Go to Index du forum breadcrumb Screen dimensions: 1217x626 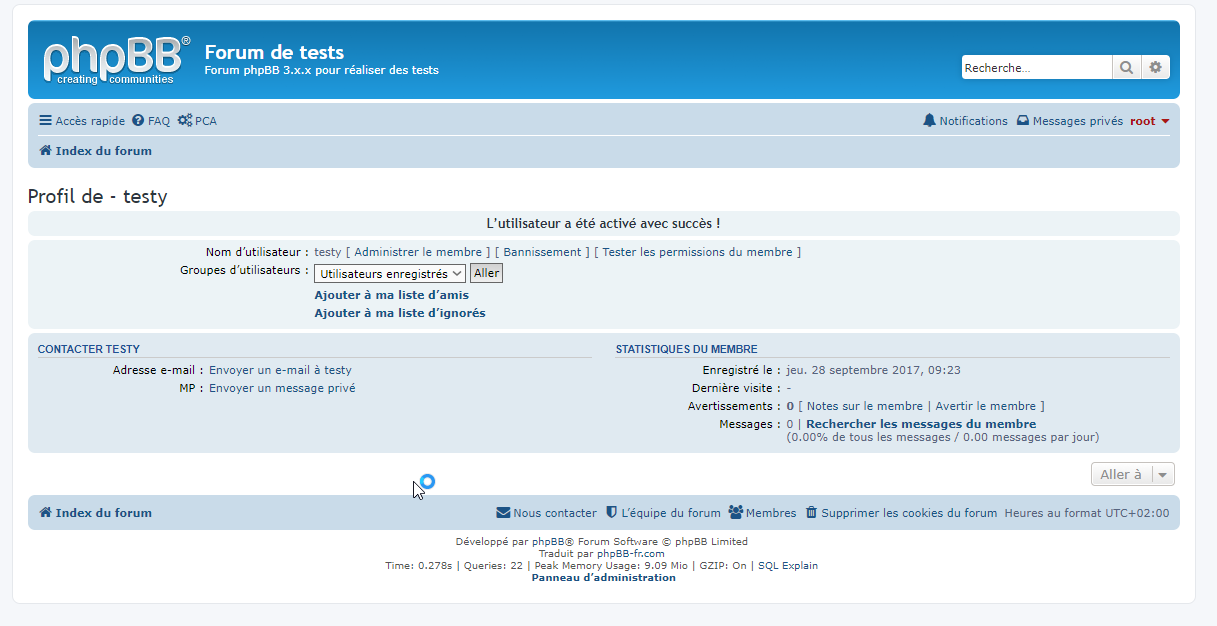click(96, 151)
